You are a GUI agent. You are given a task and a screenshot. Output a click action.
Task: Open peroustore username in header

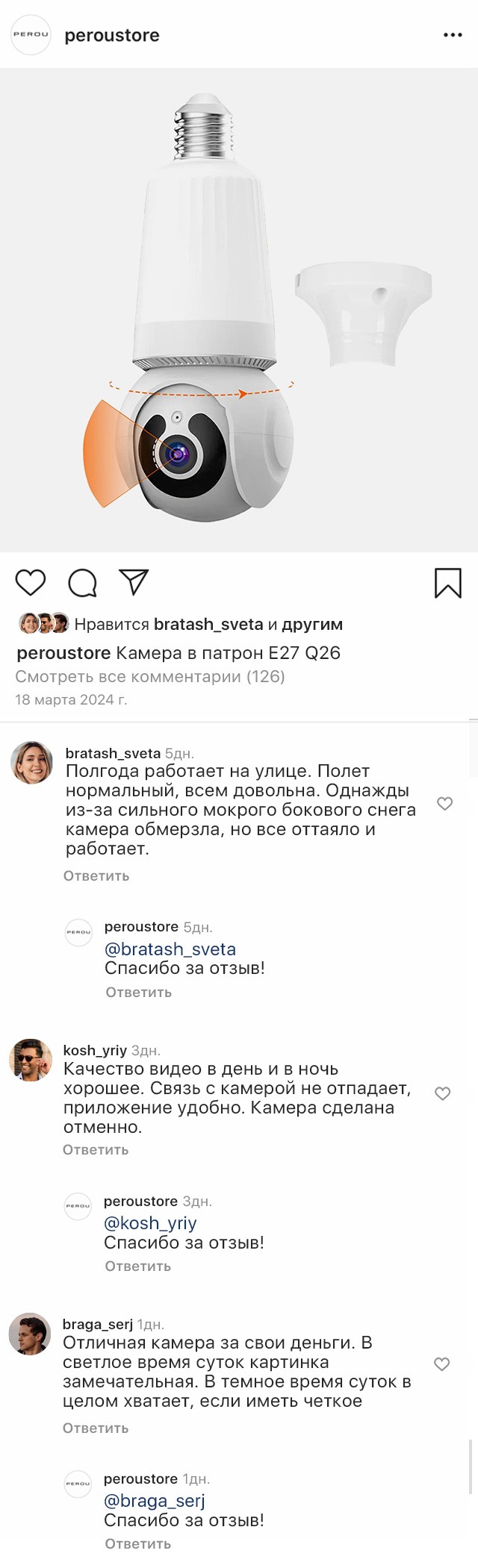click(x=112, y=35)
